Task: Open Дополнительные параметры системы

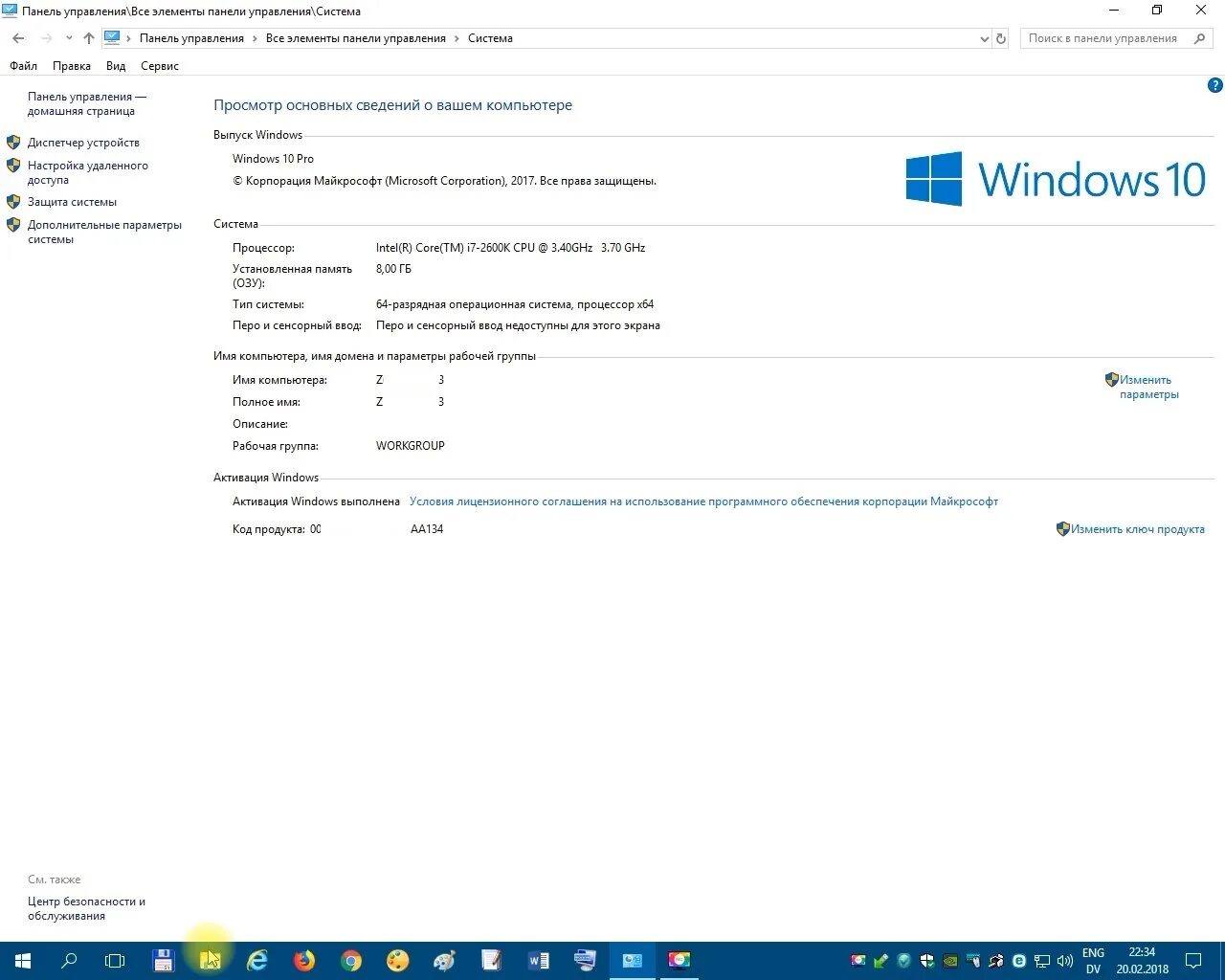Action: click(x=104, y=232)
